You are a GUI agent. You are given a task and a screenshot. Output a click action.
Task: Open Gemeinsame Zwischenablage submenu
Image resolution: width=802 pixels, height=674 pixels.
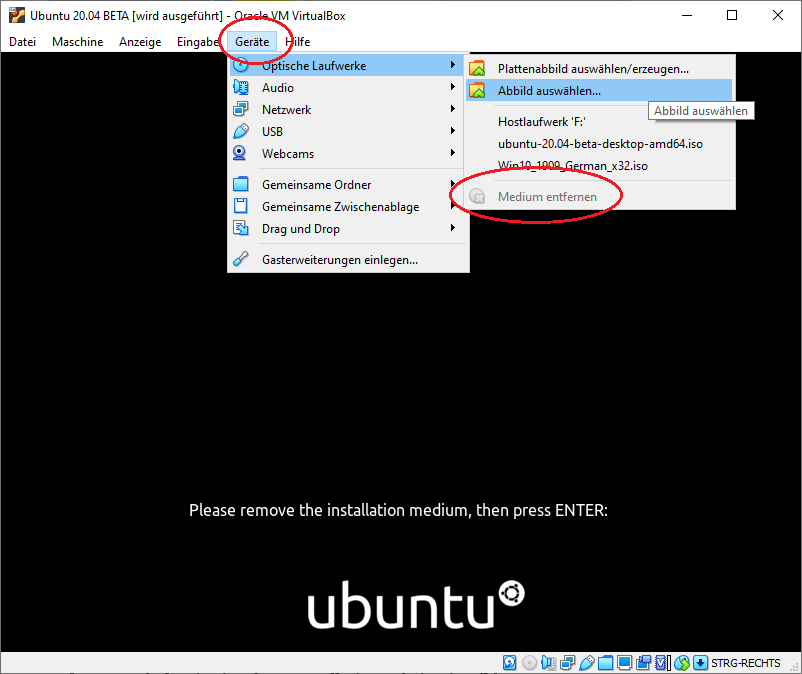pos(340,207)
